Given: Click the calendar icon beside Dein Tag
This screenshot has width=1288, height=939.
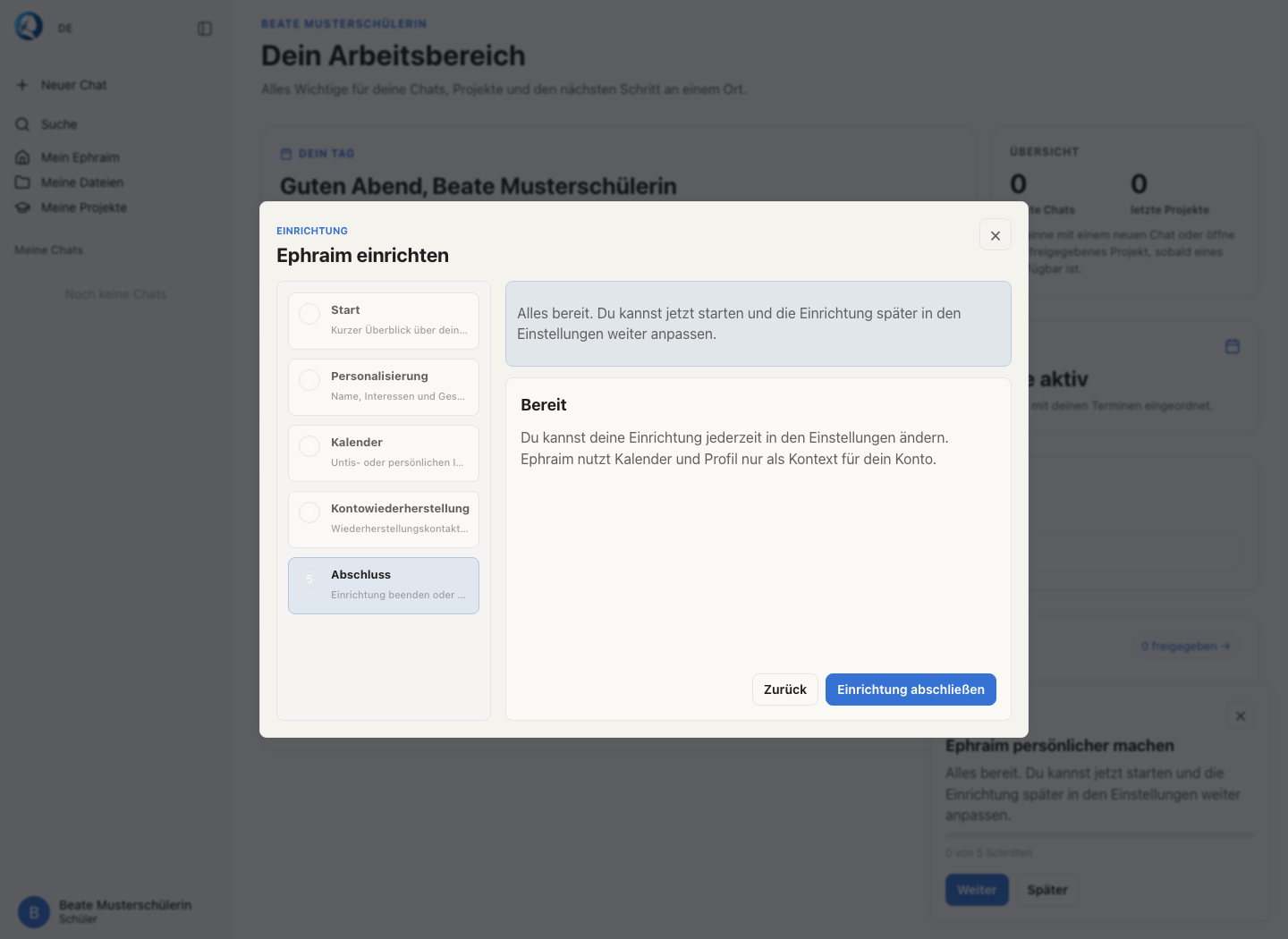Looking at the screenshot, I should click(x=286, y=154).
